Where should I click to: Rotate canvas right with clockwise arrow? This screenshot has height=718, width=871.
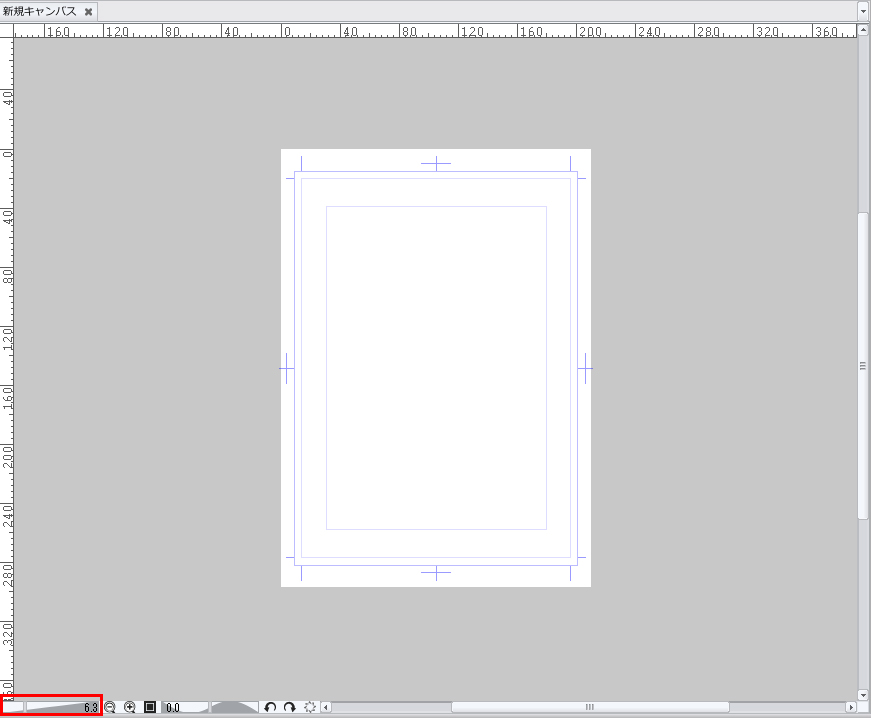289,707
